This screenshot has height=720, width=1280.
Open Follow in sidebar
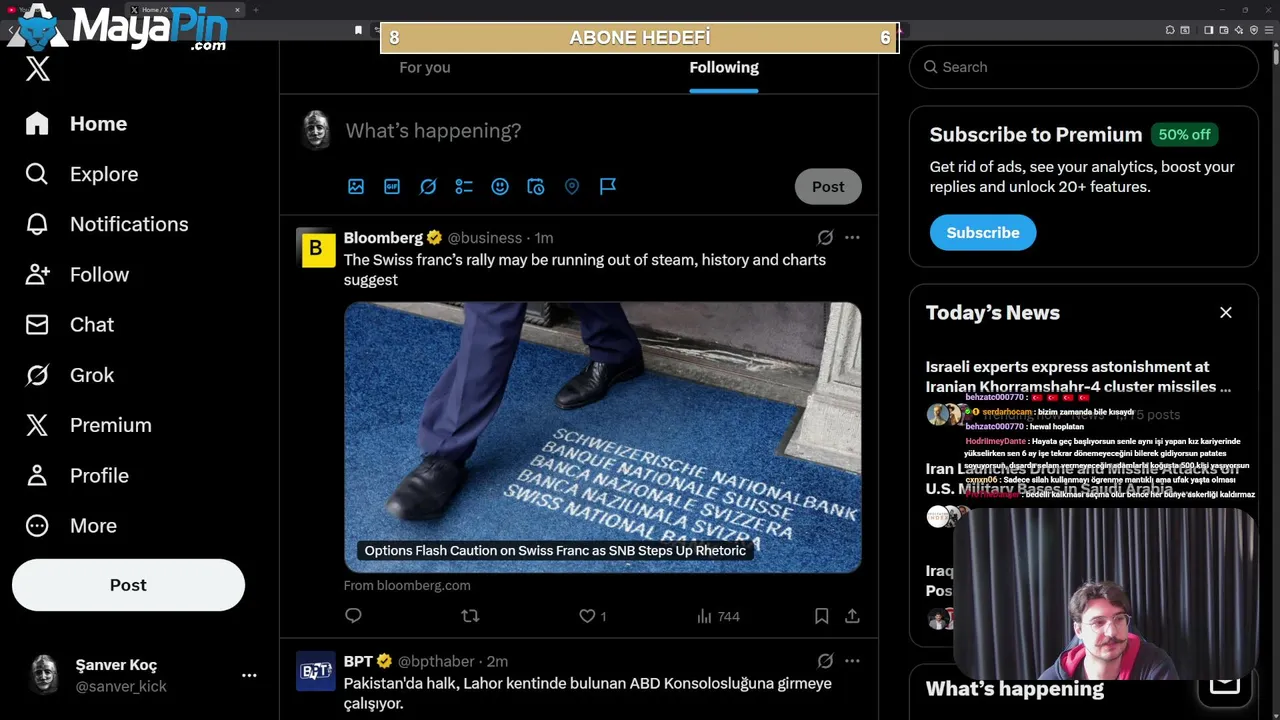(x=77, y=274)
